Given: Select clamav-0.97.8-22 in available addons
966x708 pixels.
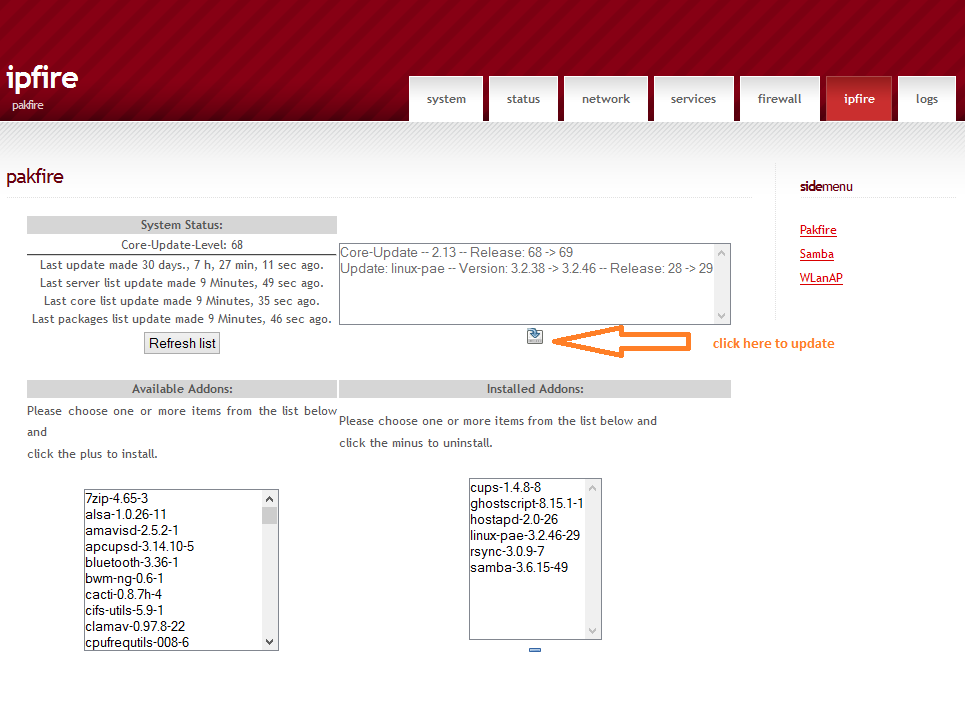Looking at the screenshot, I should pyautogui.click(x=173, y=627).
